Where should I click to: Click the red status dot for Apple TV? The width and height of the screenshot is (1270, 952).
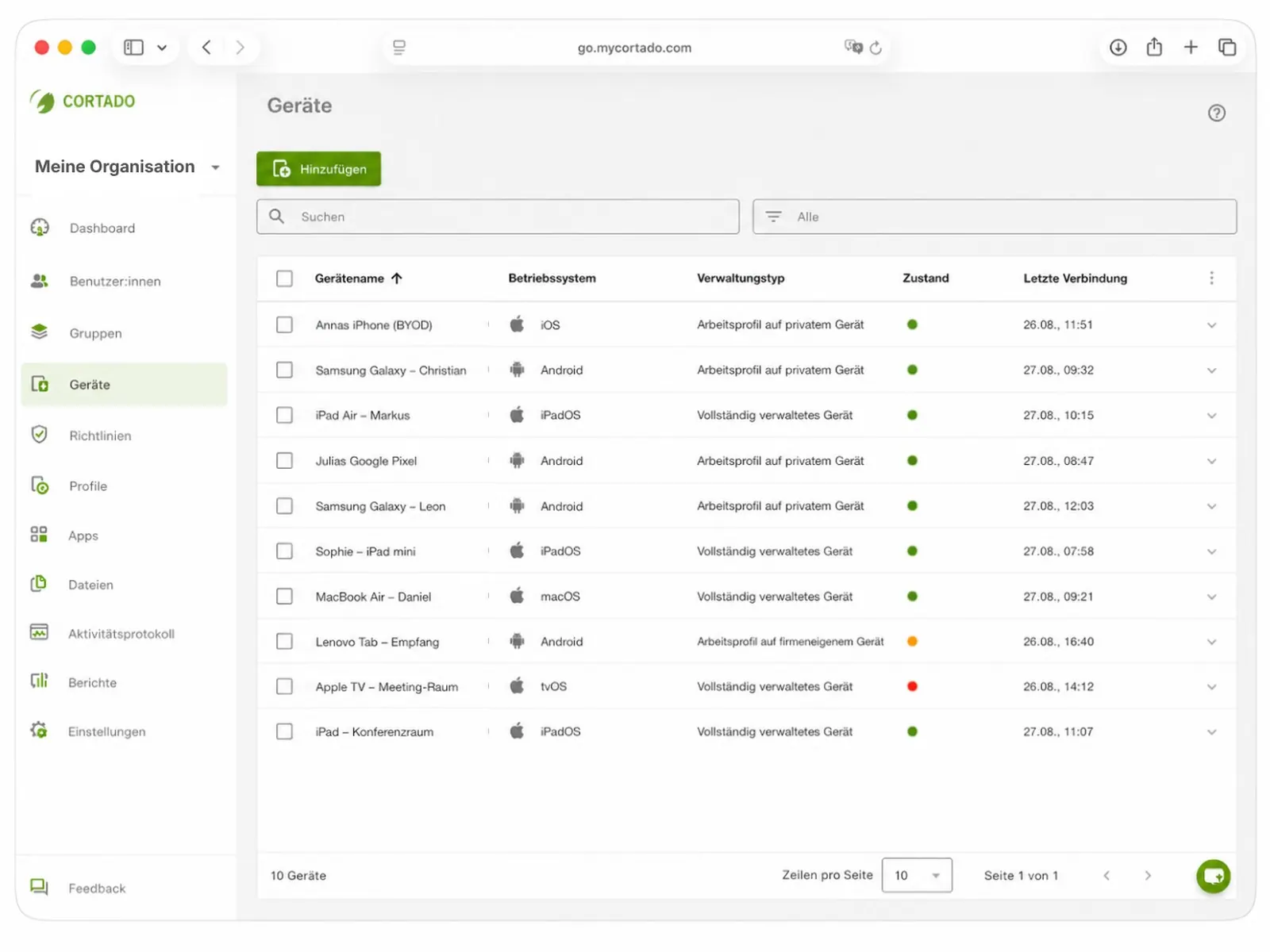[912, 686]
